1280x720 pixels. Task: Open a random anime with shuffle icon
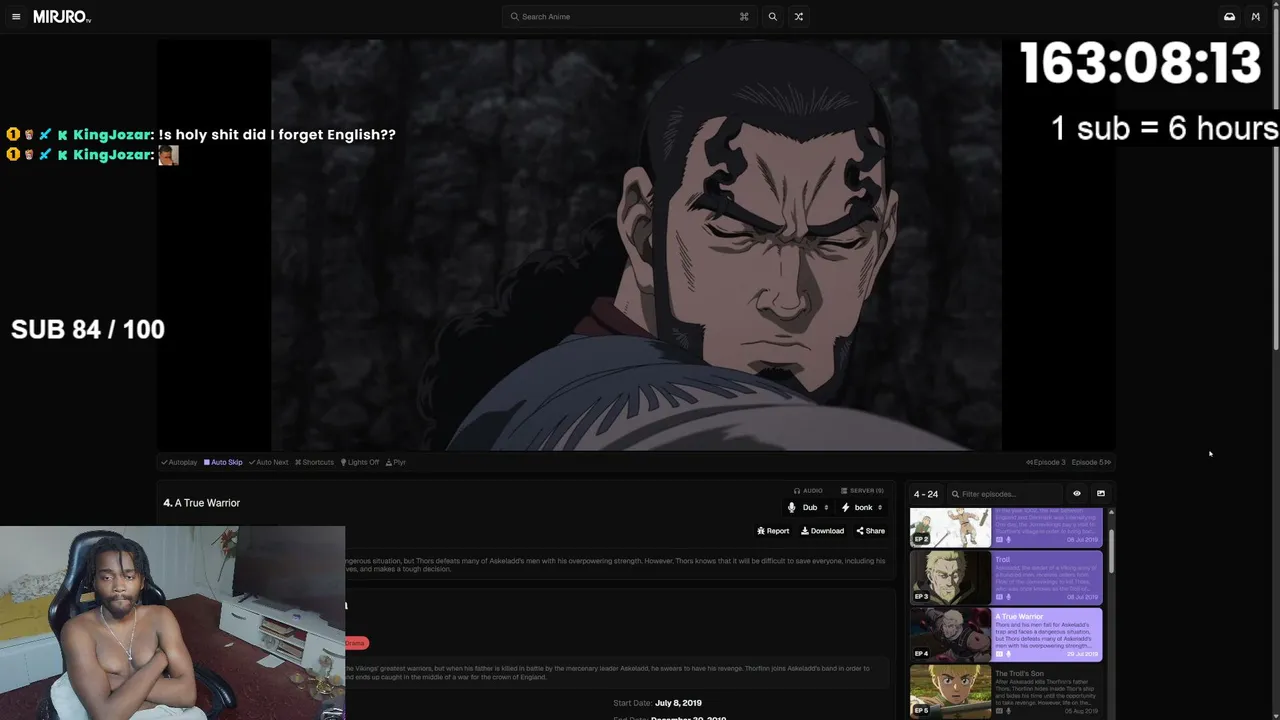(x=798, y=17)
